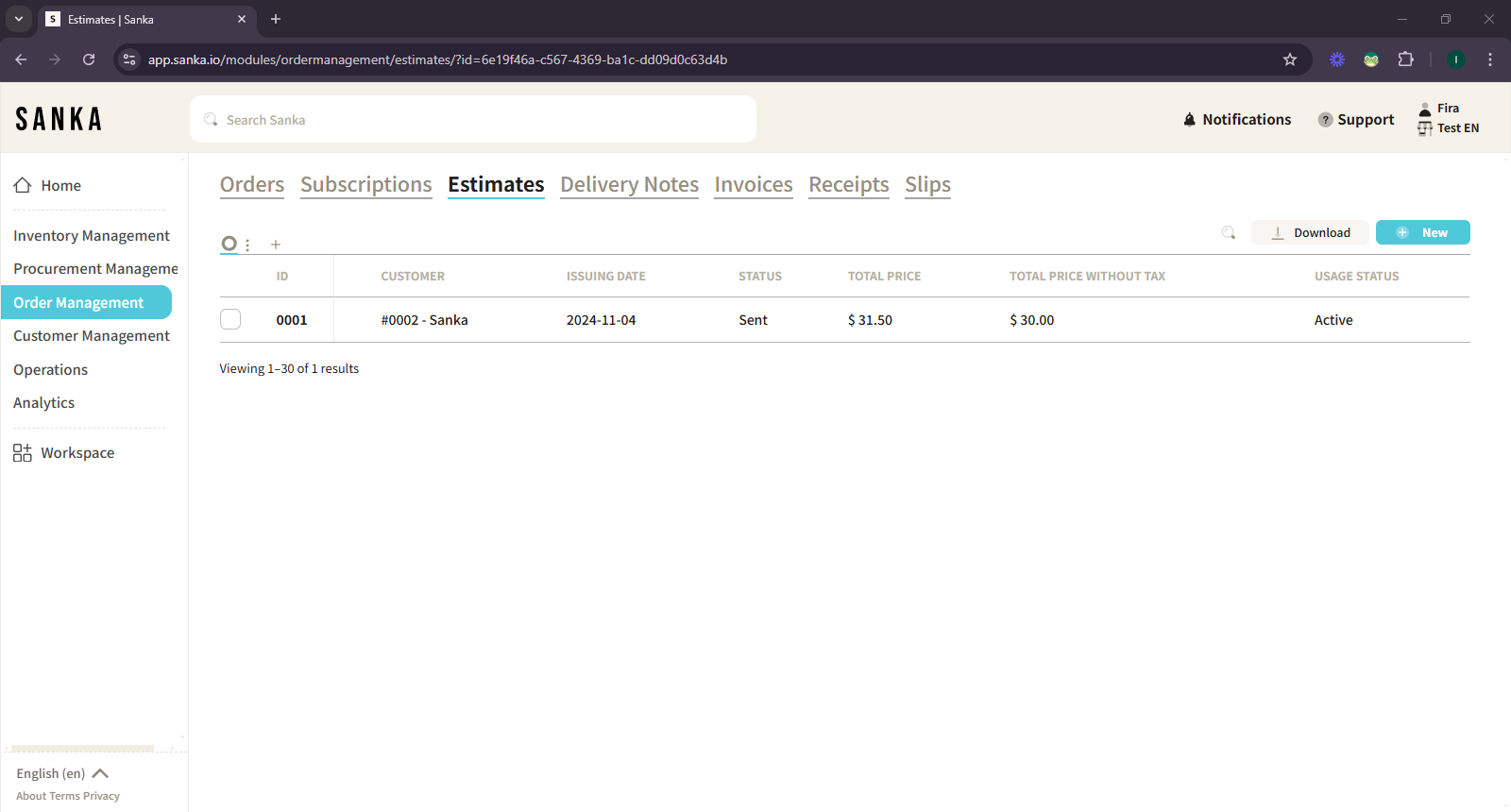Click the New estimate button
Screen dimensions: 1511x812
[1422, 233]
